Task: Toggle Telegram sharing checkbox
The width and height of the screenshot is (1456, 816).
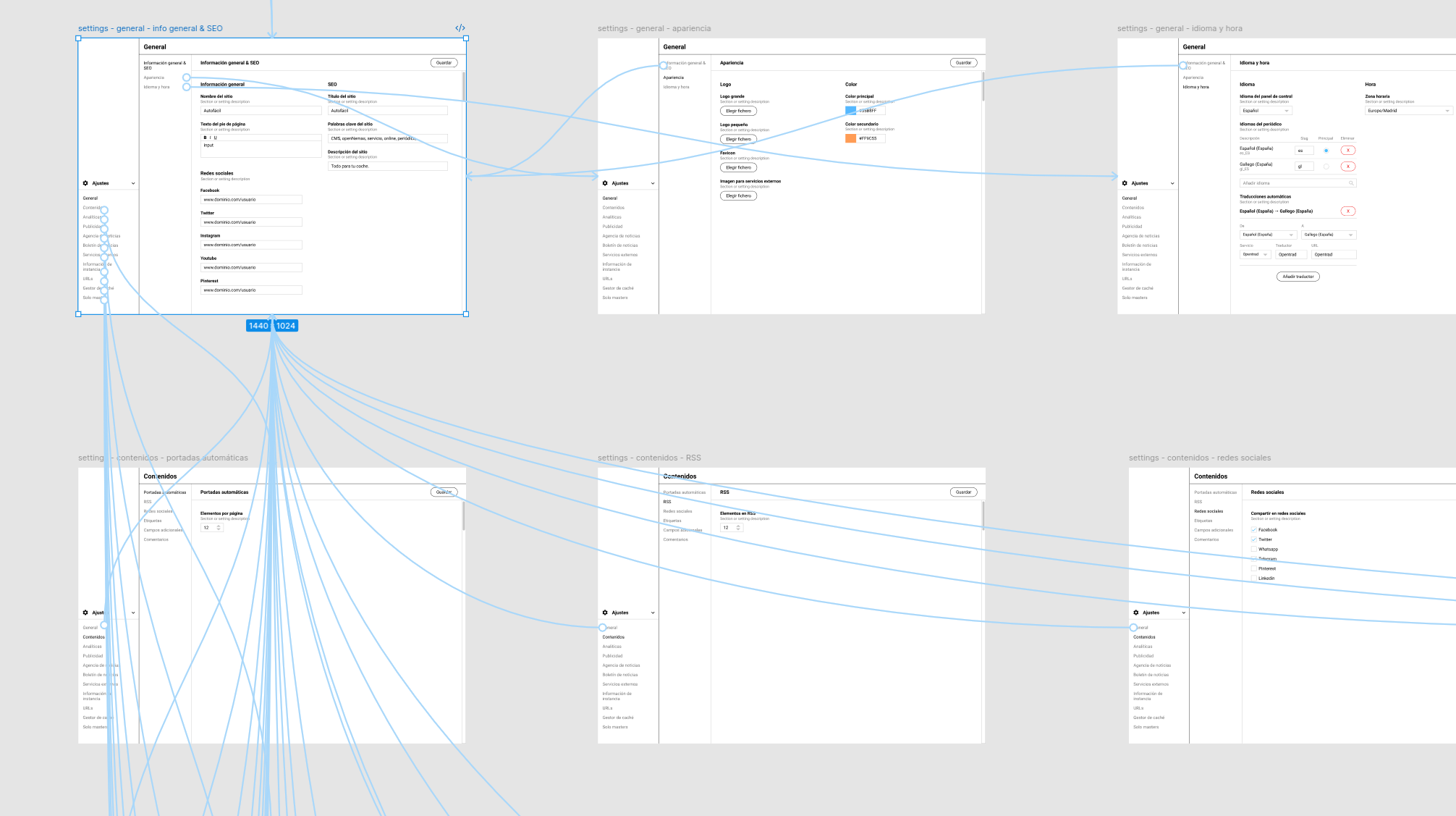Action: 1254,559
